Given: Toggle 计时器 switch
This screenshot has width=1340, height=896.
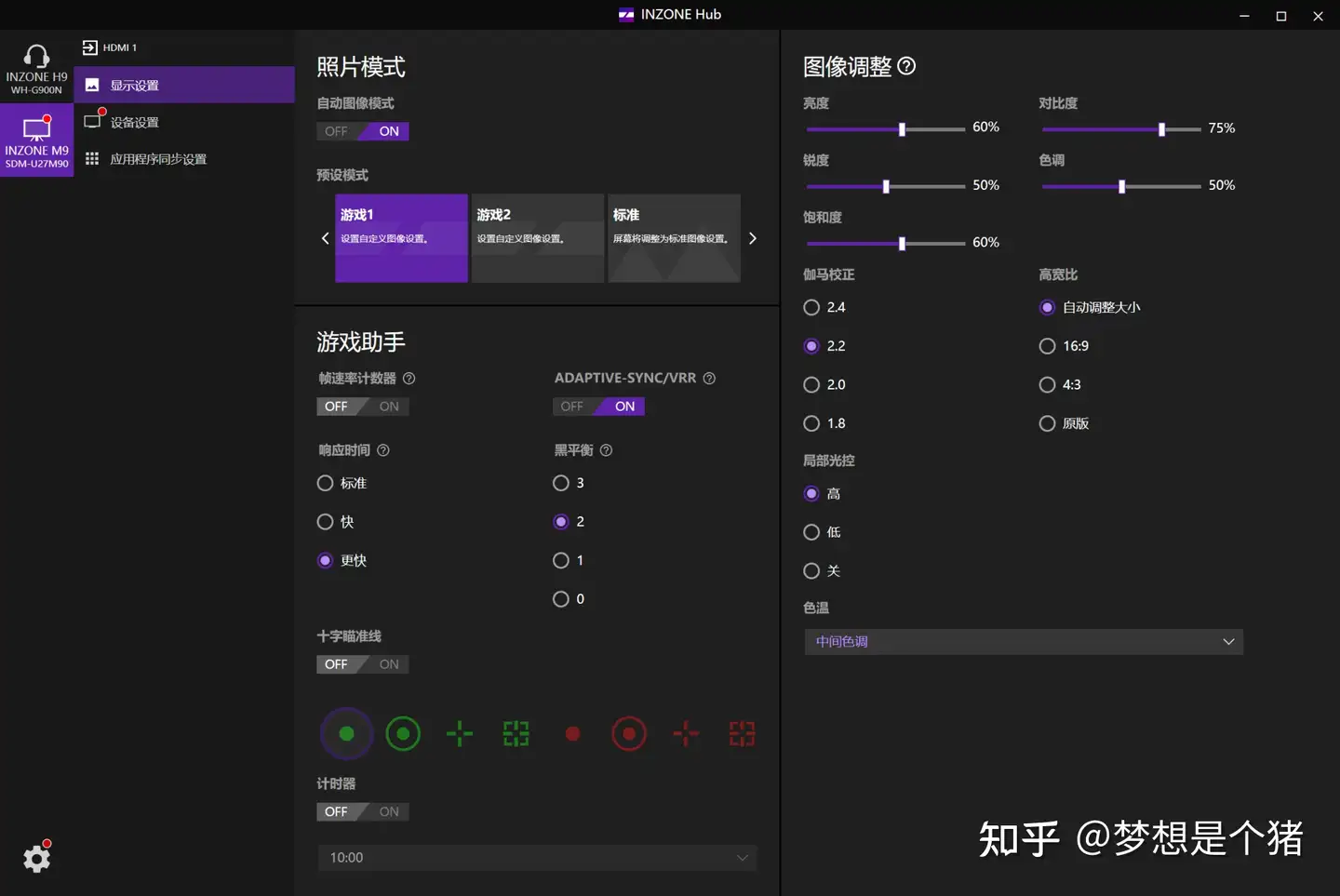Looking at the screenshot, I should 363,812.
